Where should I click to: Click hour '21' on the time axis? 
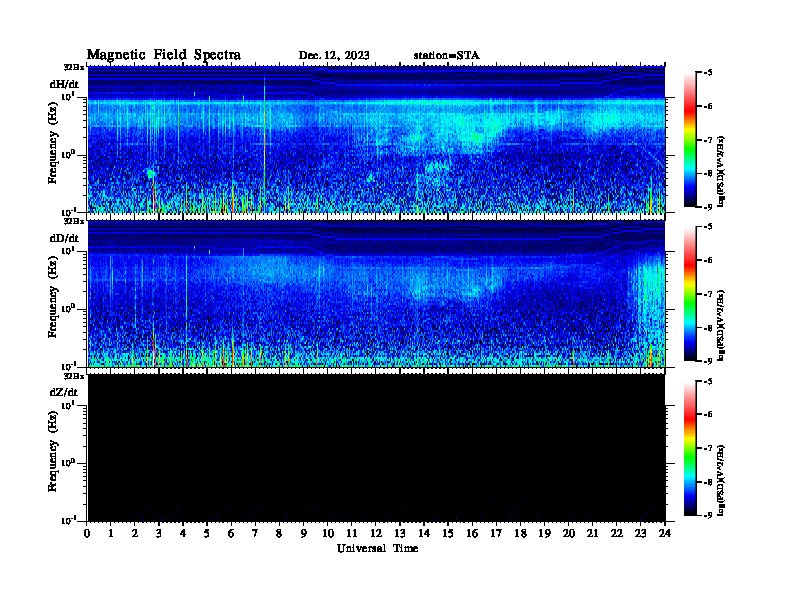coord(592,533)
